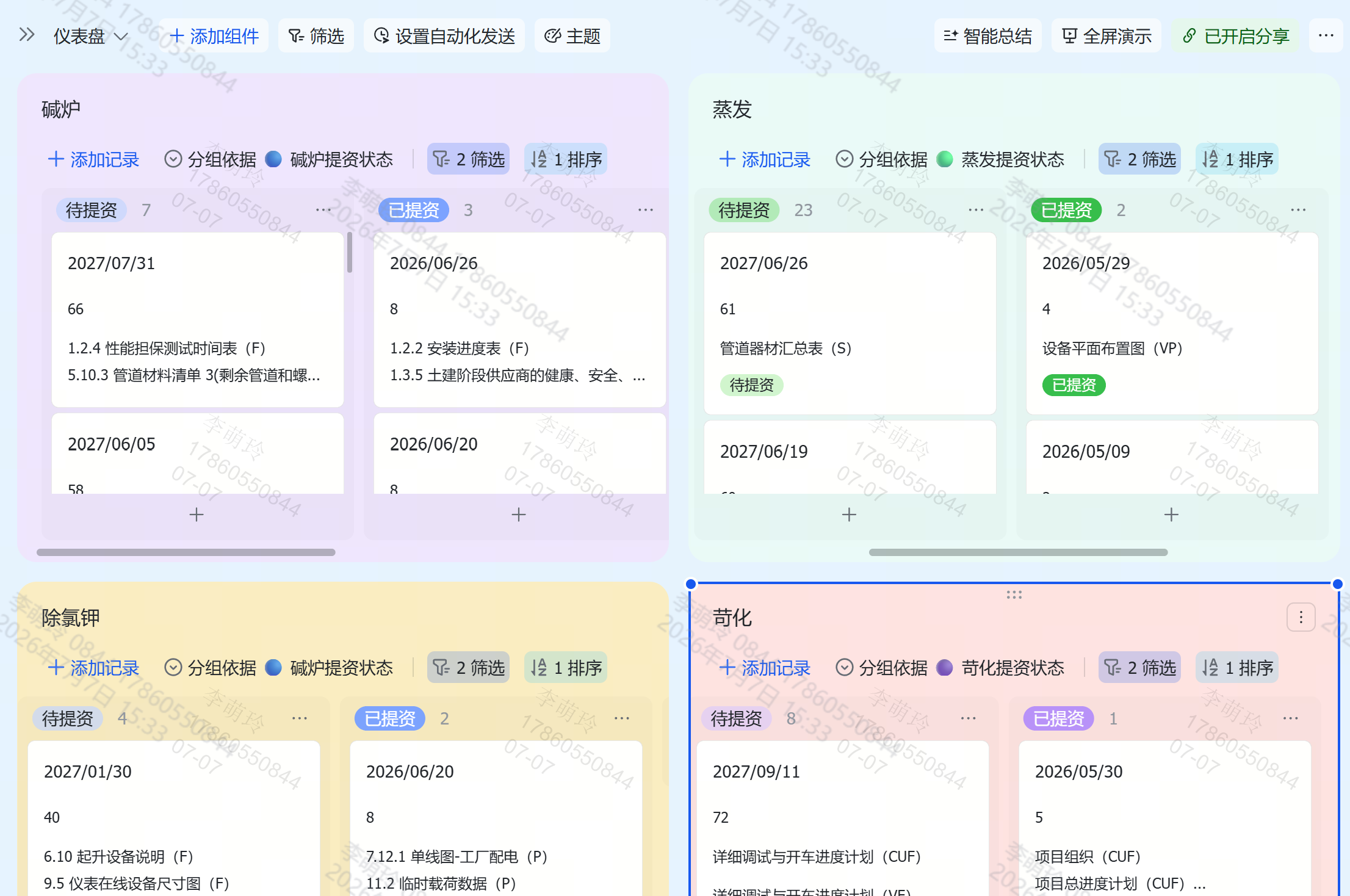Click 碱炉 待提资 column vertical scrollbar
Screen dimensions: 1350x896
tap(350, 252)
